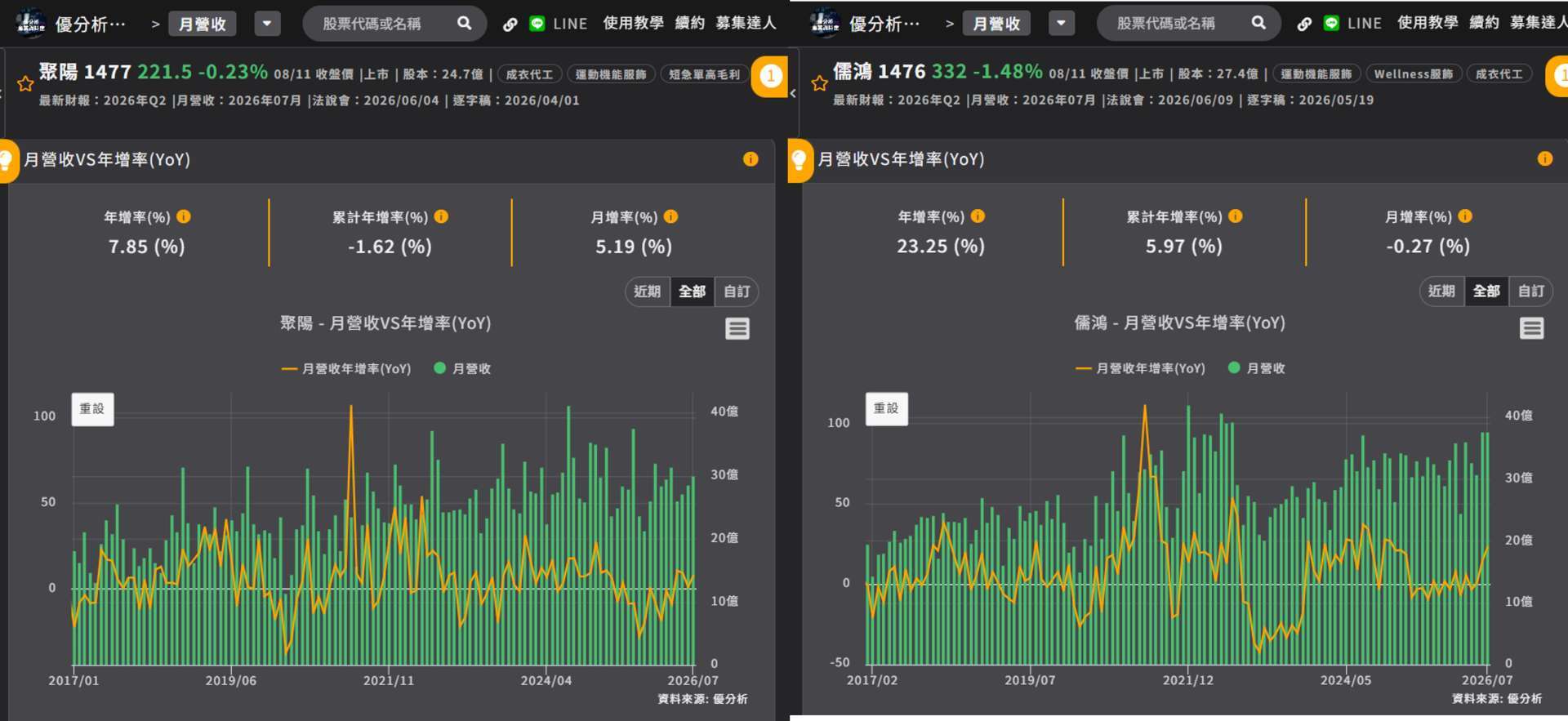Viewport: 1568px width, 721px height.
Task: Open dropdown arrow next to 月營收 on left
Action: pyautogui.click(x=267, y=24)
